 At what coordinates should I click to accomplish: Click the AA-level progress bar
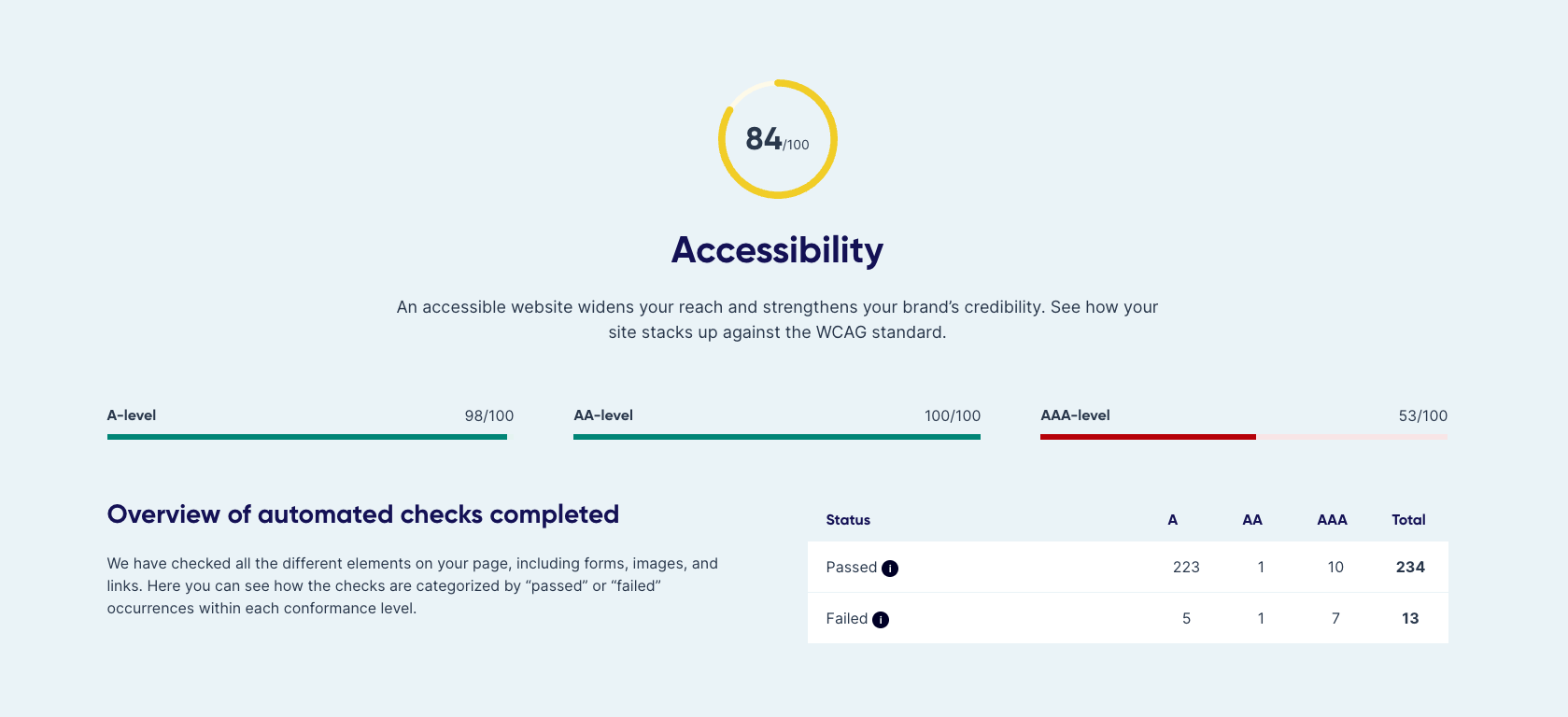click(x=777, y=437)
